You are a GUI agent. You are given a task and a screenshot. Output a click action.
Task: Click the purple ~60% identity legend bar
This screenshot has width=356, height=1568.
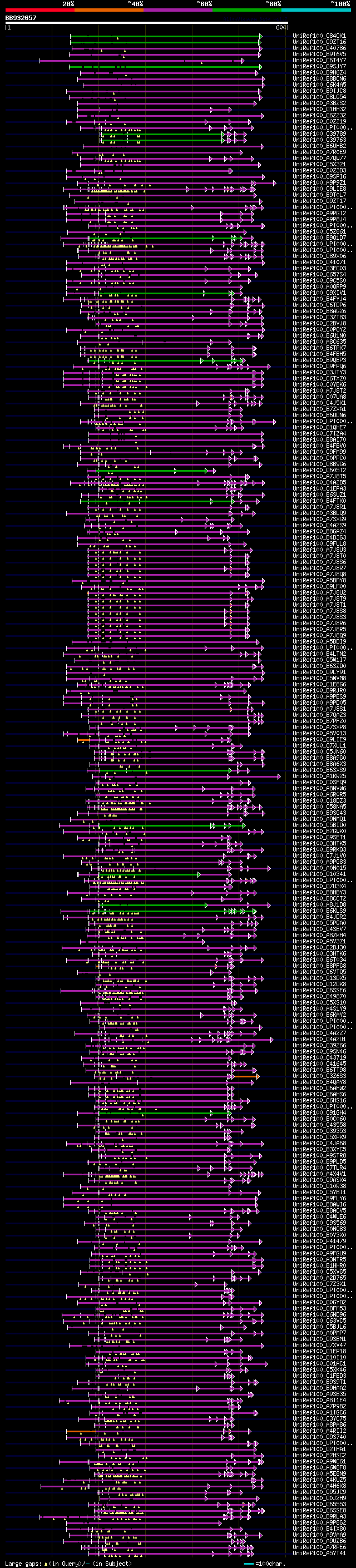tap(179, 10)
